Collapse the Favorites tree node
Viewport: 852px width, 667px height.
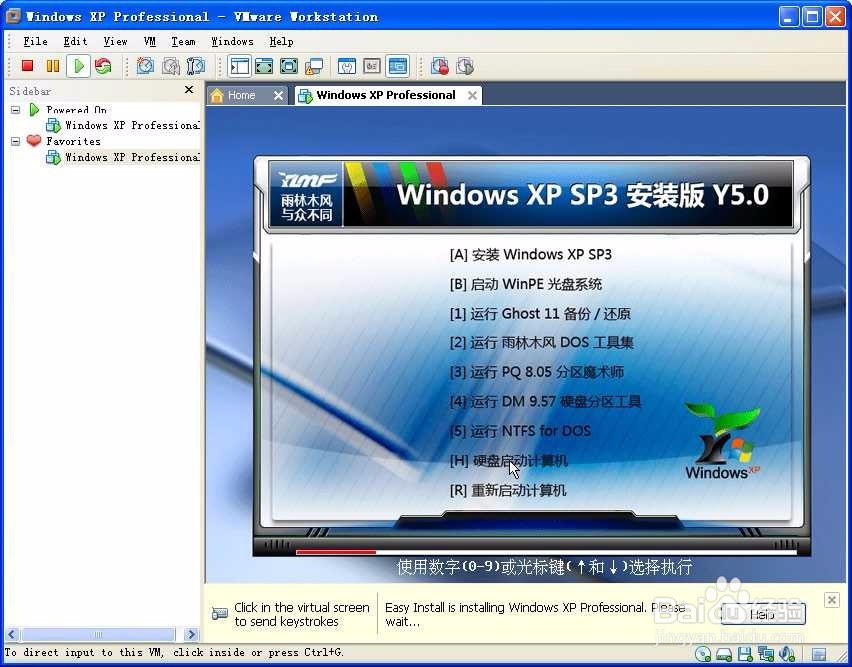point(15,141)
